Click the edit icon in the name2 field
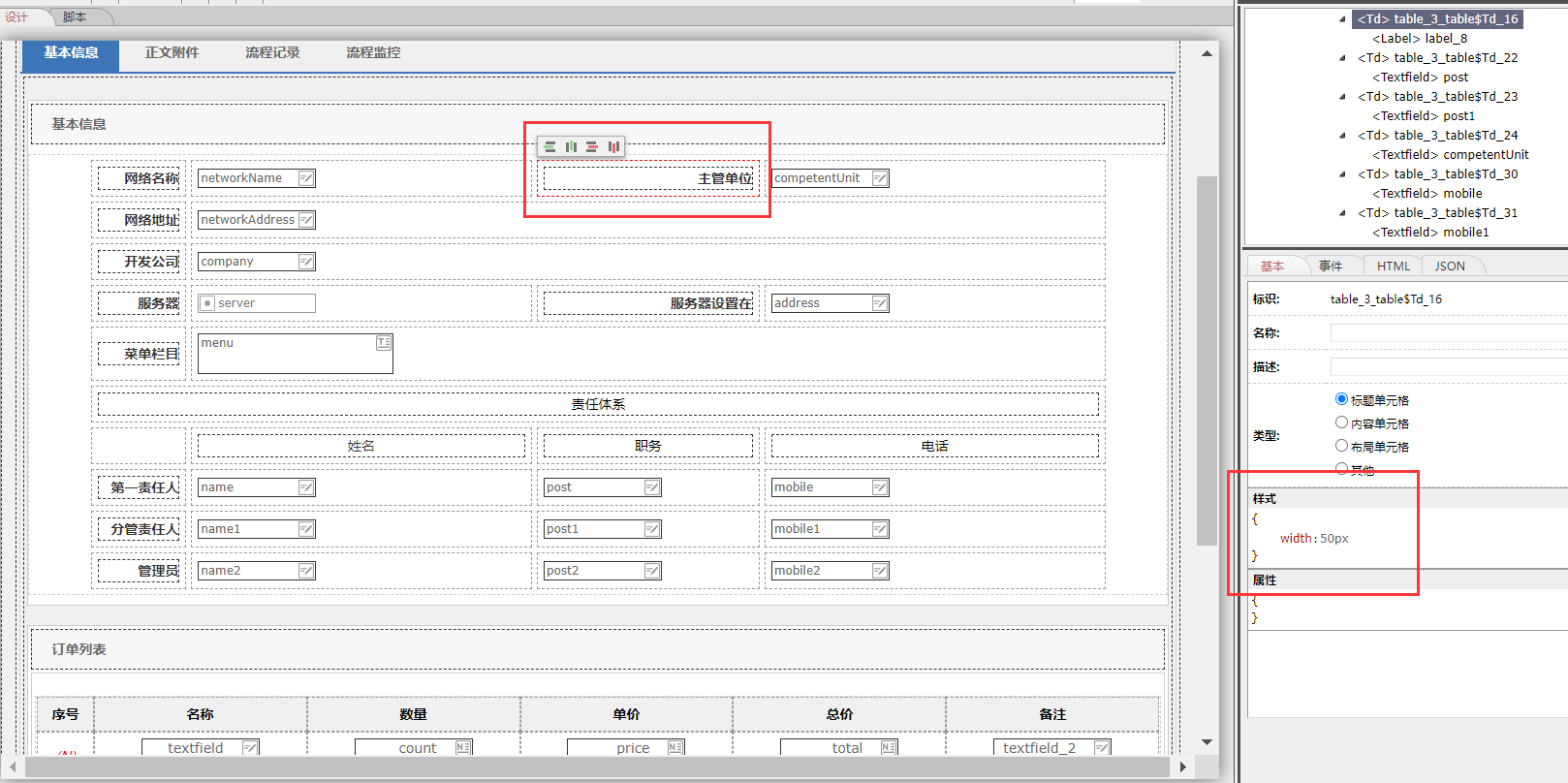The width and height of the screenshot is (1568, 783). pyautogui.click(x=306, y=571)
